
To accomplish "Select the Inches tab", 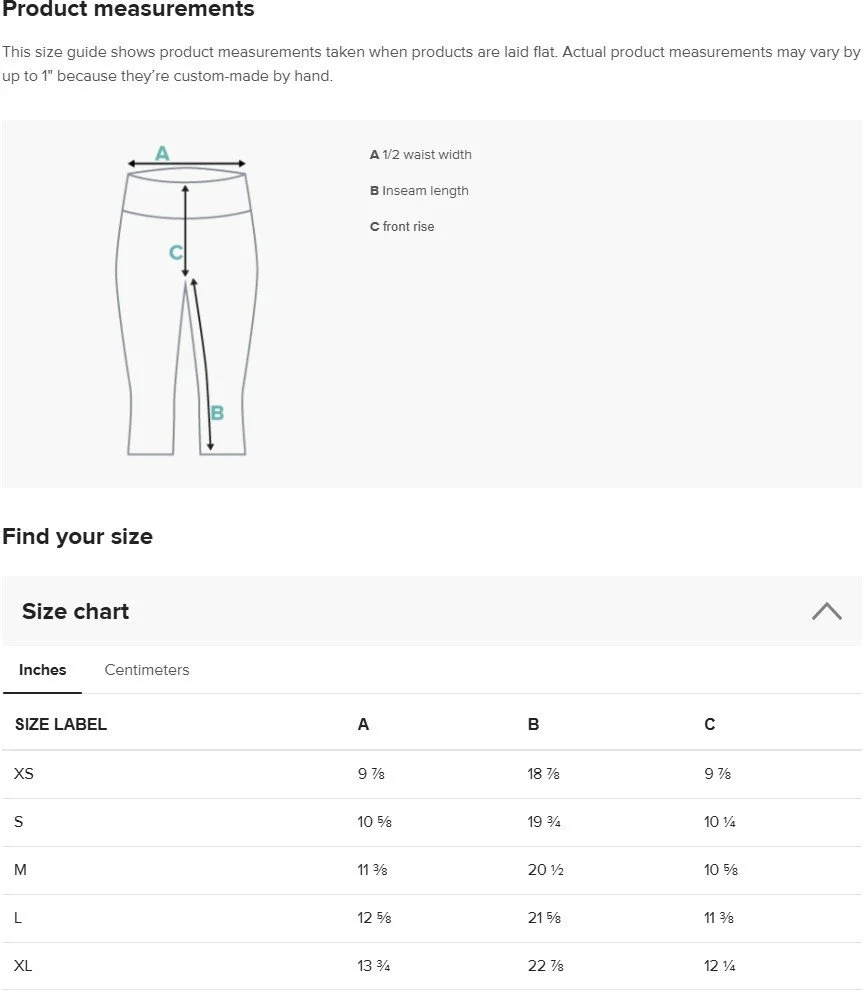I will click(x=43, y=670).
